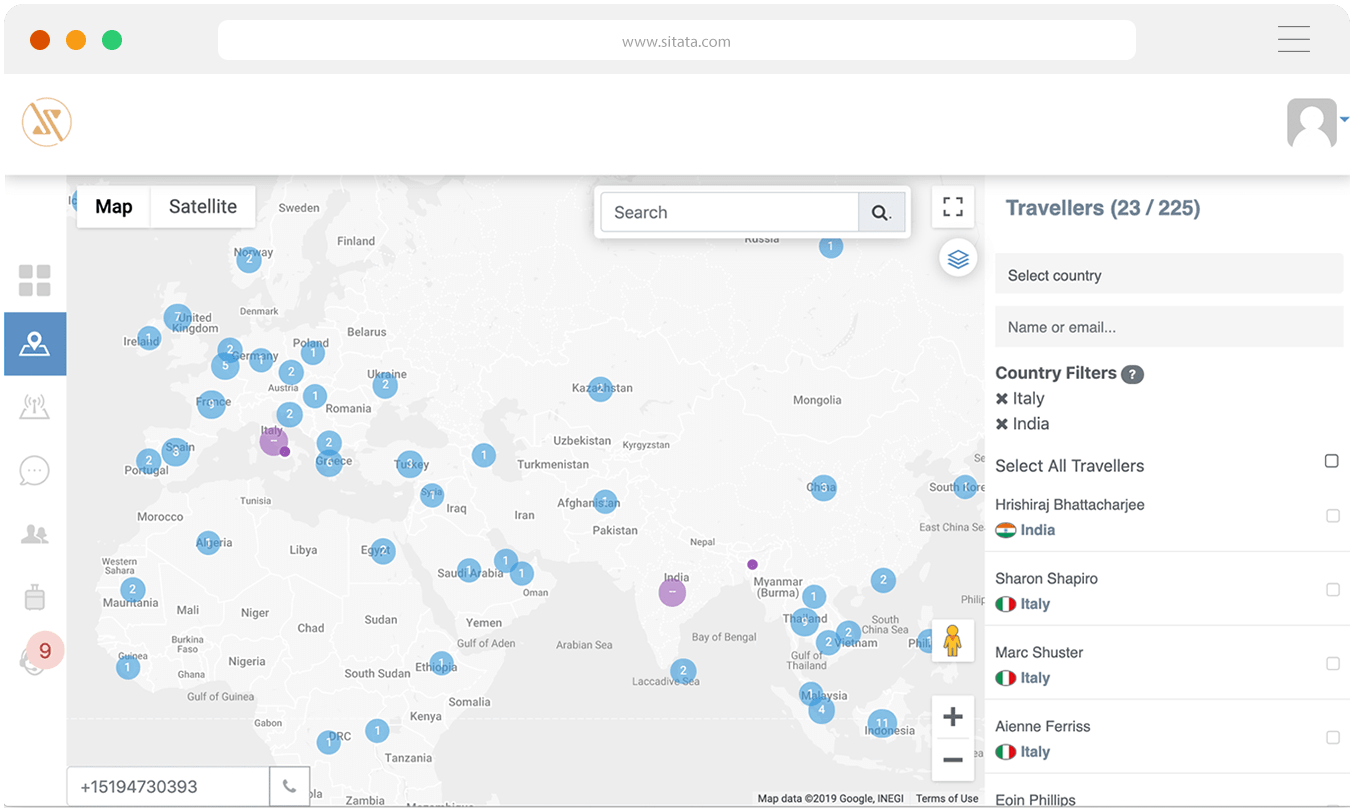Toggle fullscreen map view

click(953, 207)
